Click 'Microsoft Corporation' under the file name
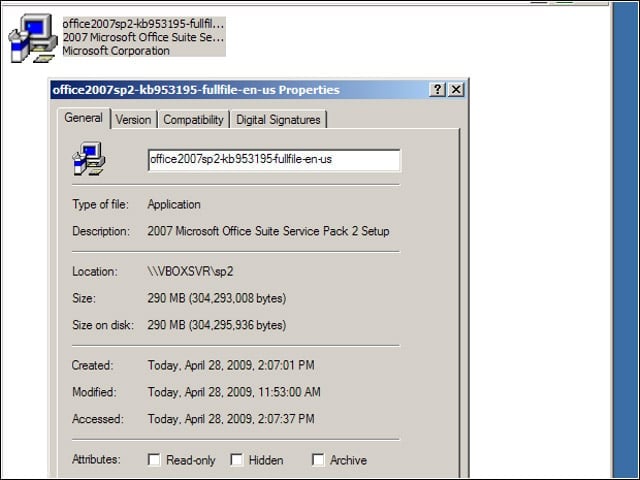Viewport: 640px width, 480px height. tap(116, 51)
